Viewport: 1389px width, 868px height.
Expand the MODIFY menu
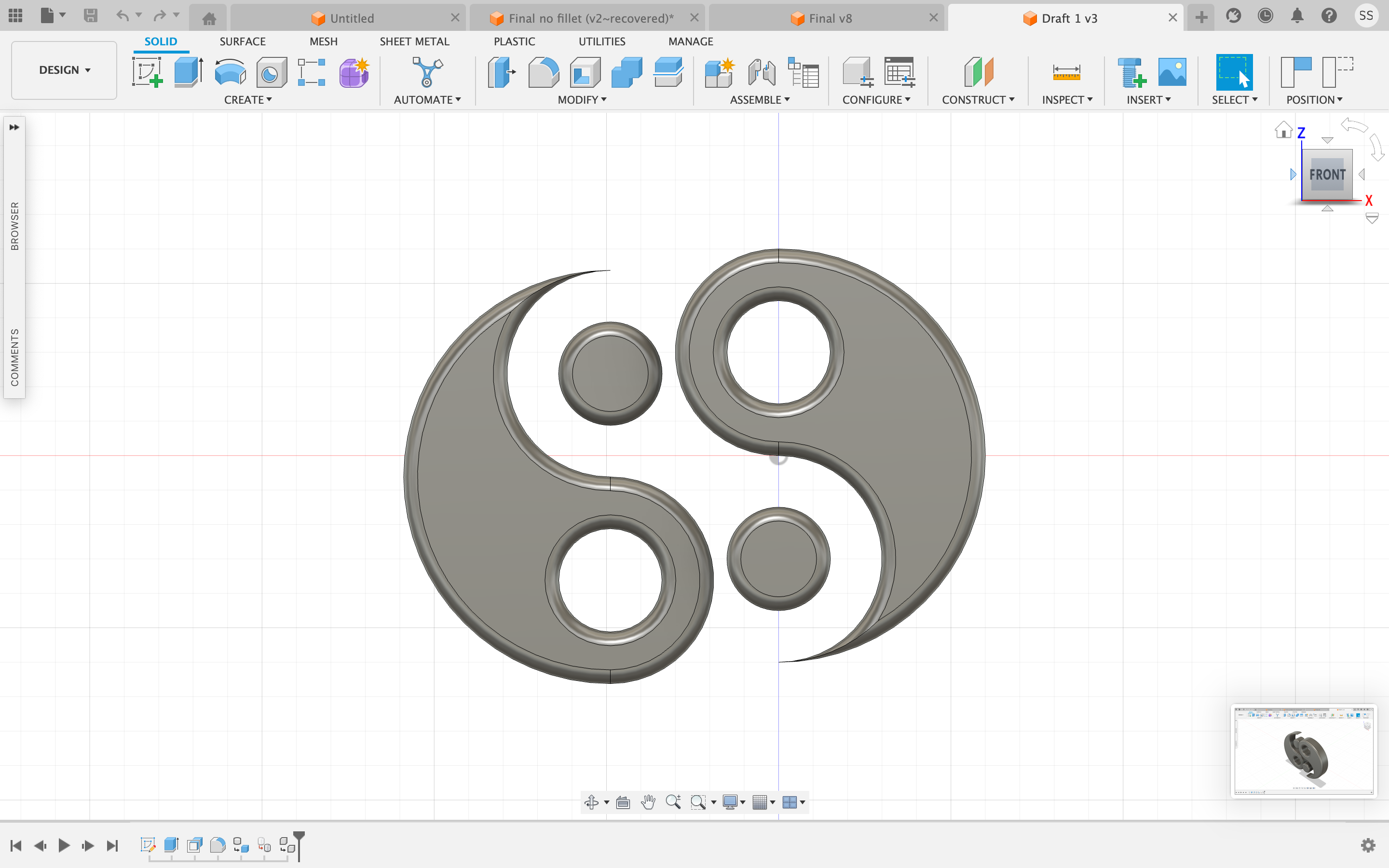point(582,100)
